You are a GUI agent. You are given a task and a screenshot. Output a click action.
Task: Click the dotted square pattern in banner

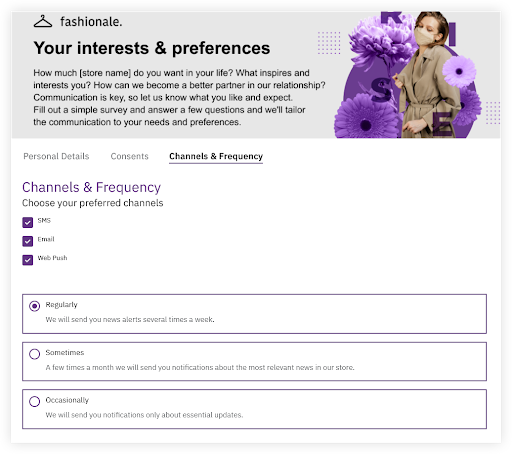[329, 43]
